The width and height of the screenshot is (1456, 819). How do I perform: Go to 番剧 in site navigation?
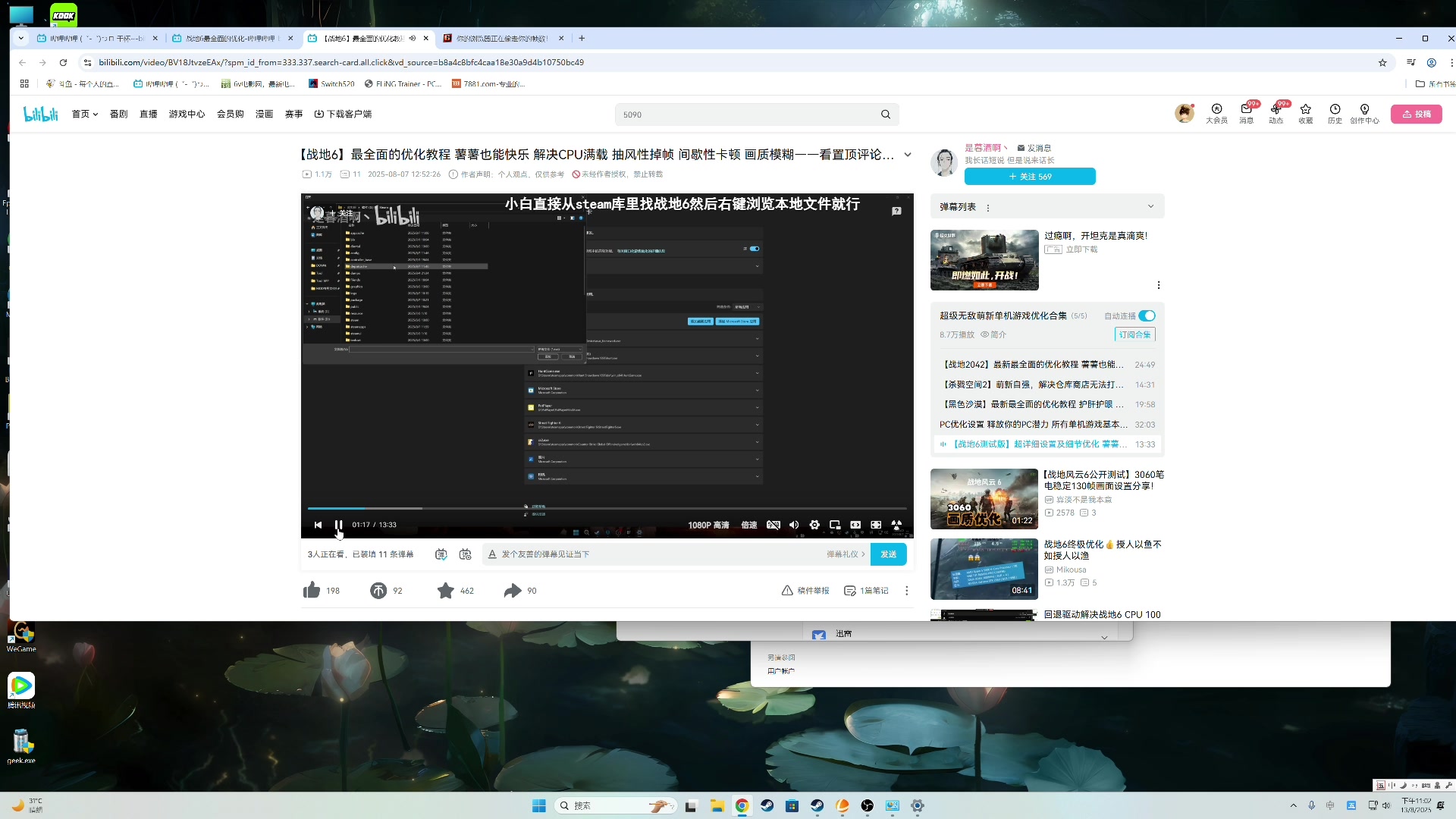[x=118, y=115]
